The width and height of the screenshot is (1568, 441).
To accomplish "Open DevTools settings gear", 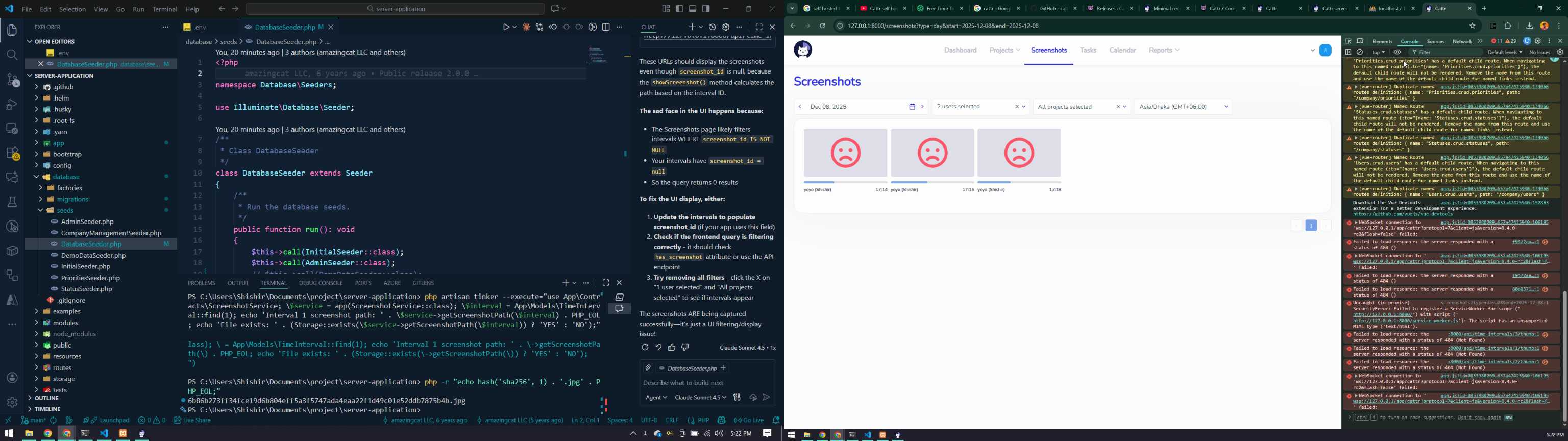I will (1538, 41).
